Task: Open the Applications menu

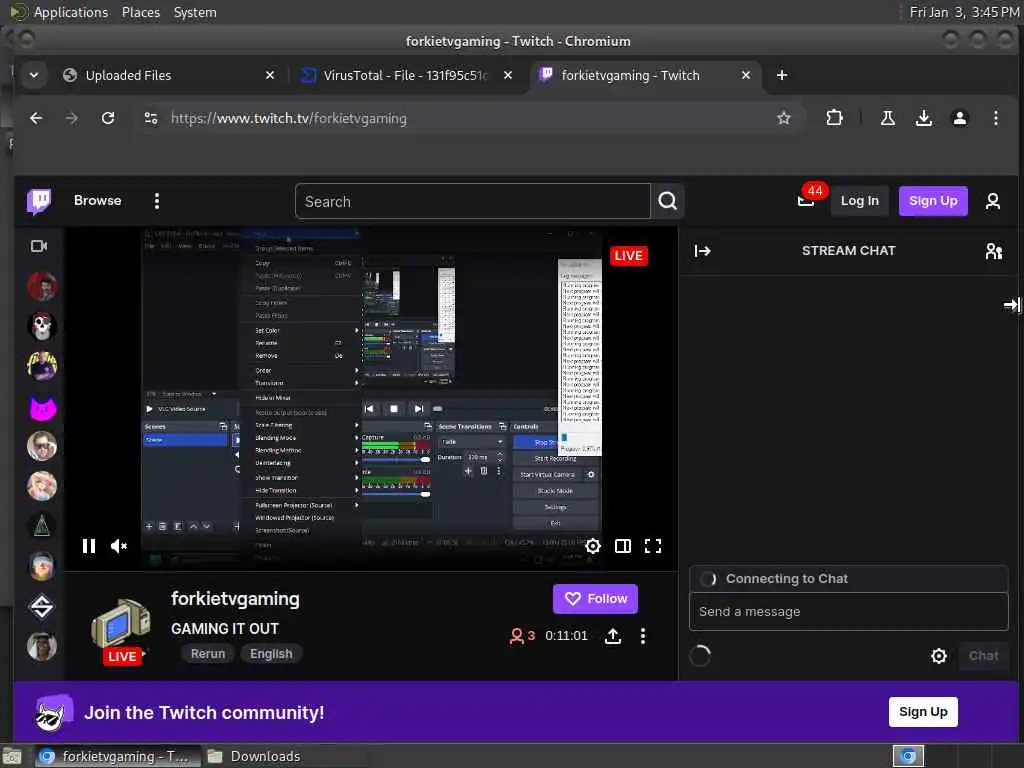Action: tap(71, 12)
